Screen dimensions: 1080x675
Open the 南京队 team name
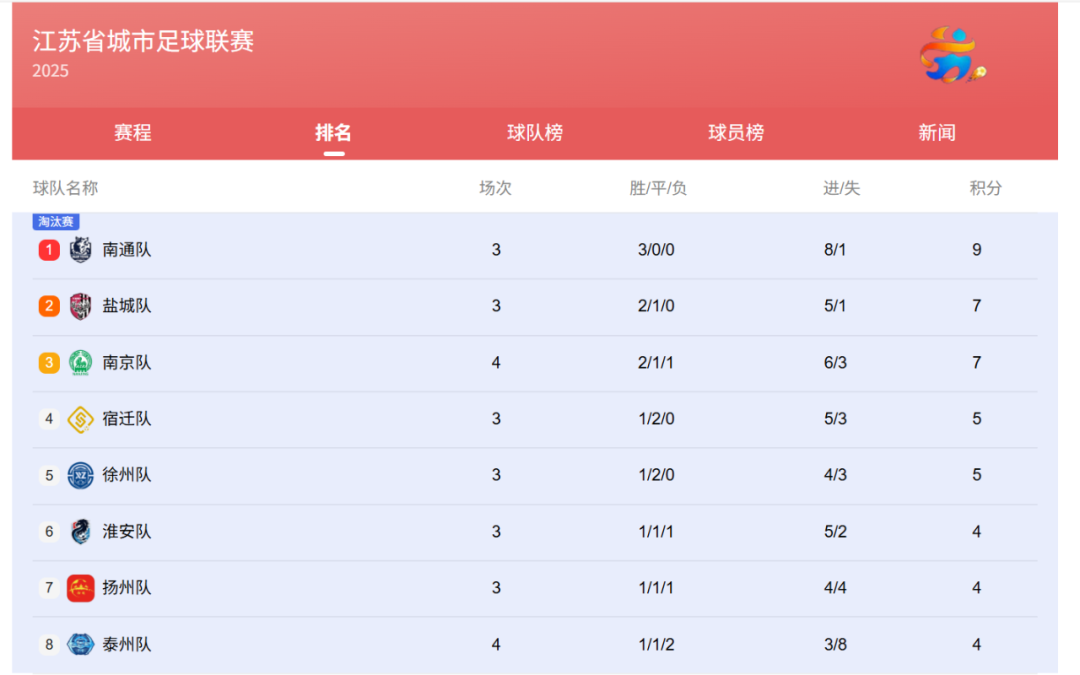click(127, 362)
